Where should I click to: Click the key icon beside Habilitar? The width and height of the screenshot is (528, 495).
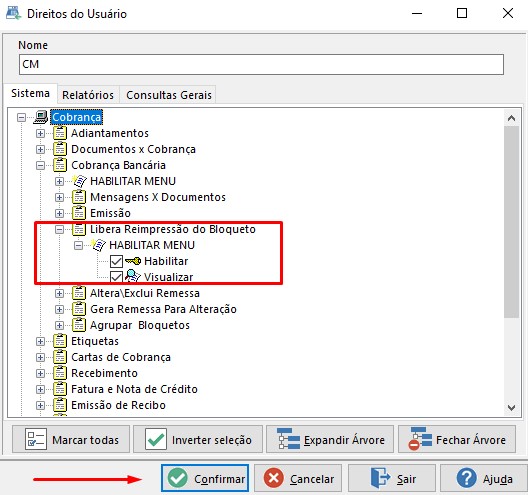point(133,261)
